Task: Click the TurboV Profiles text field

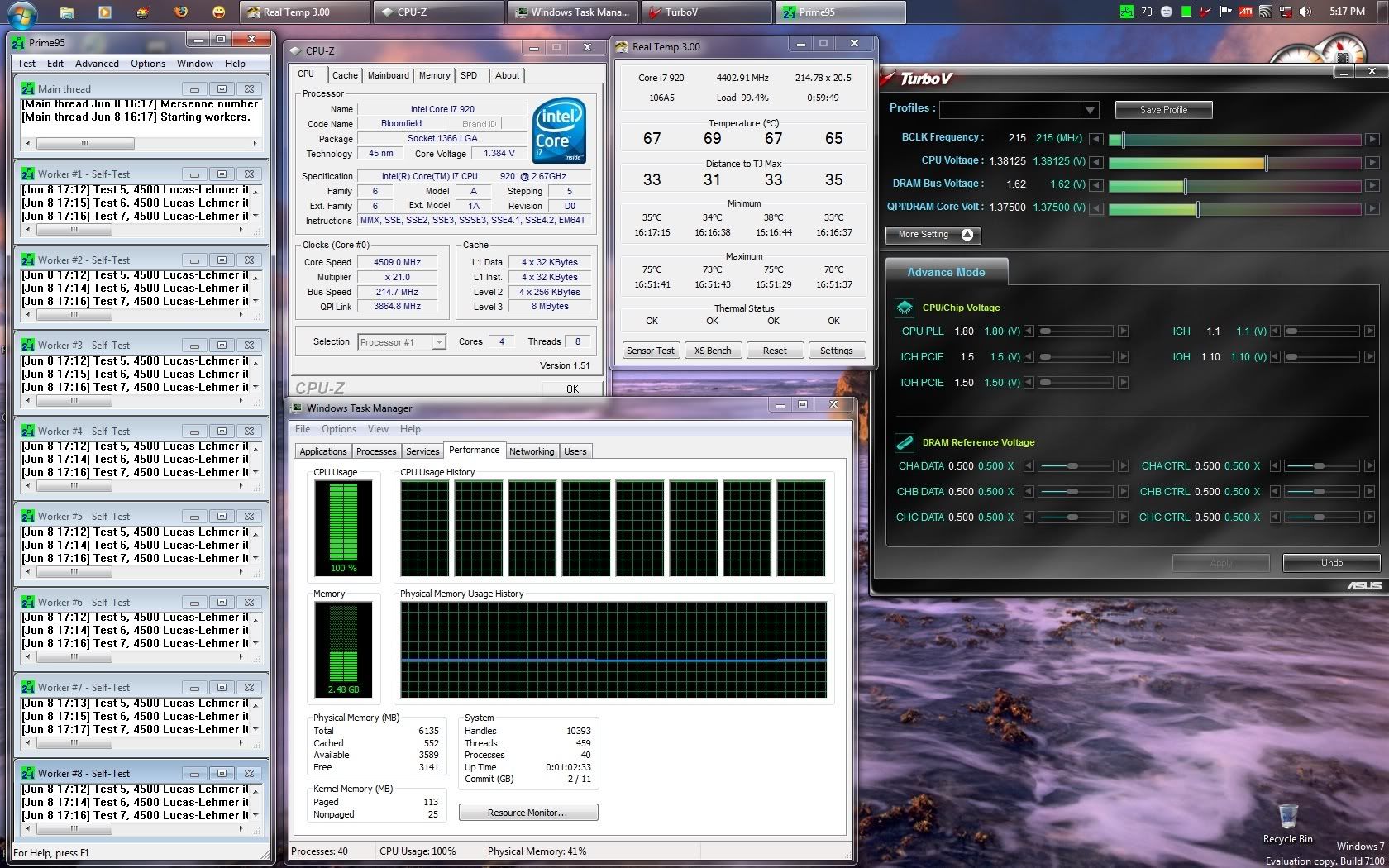Action: click(1010, 110)
